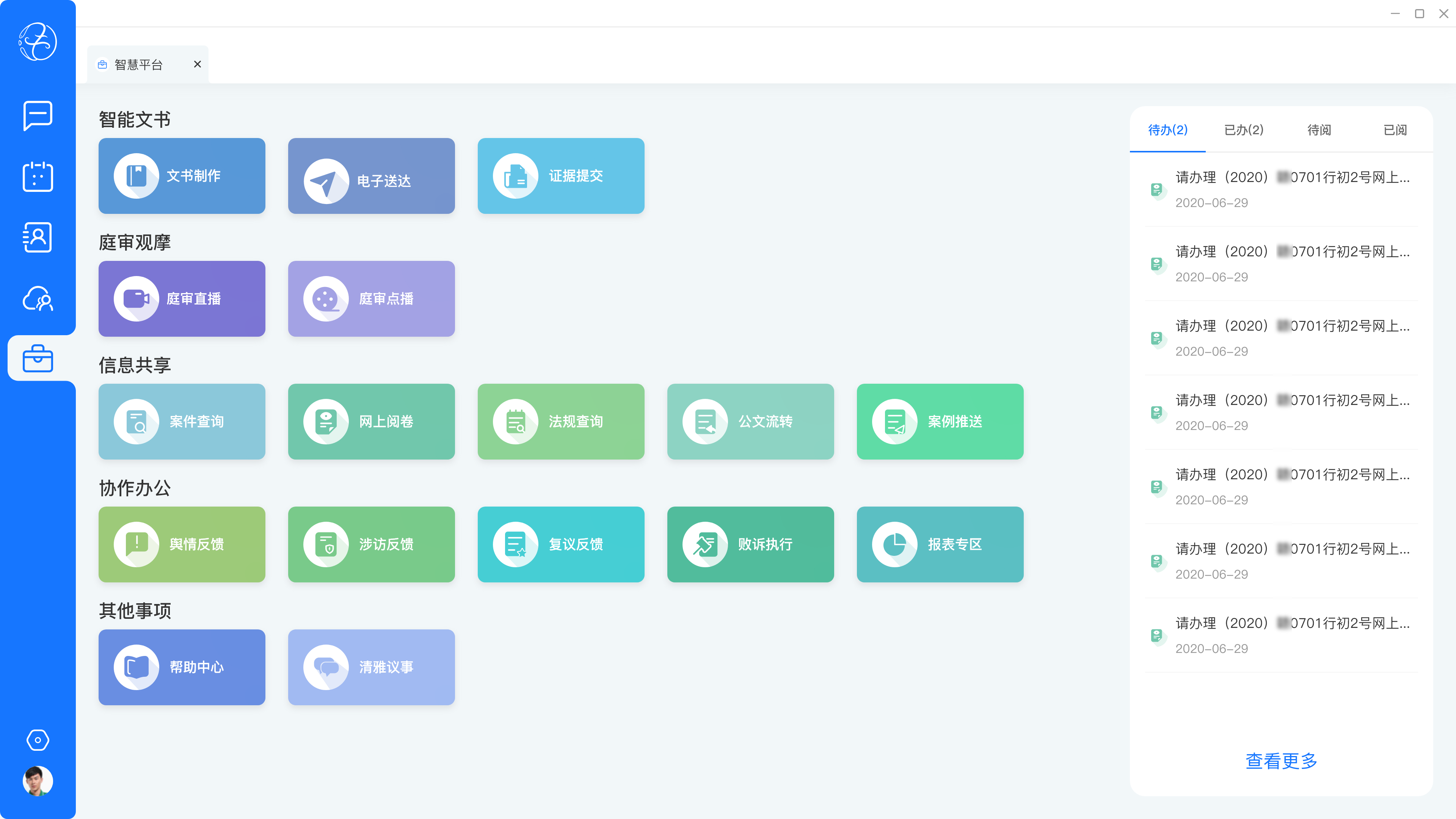1456x819 pixels.
Task: Open the contacts sidebar icon
Action: click(x=38, y=237)
